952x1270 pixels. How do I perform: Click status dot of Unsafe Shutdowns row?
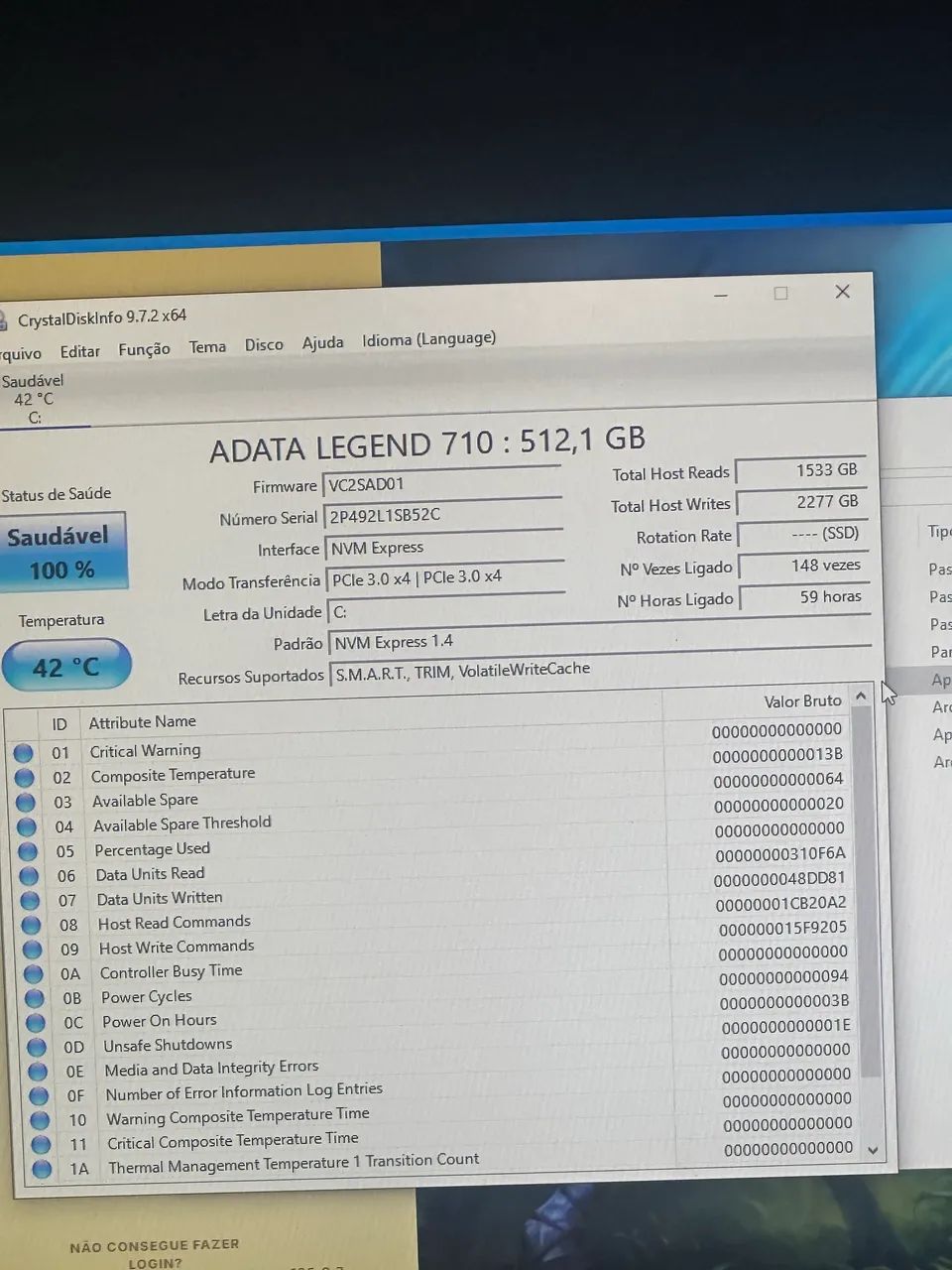37,1047
